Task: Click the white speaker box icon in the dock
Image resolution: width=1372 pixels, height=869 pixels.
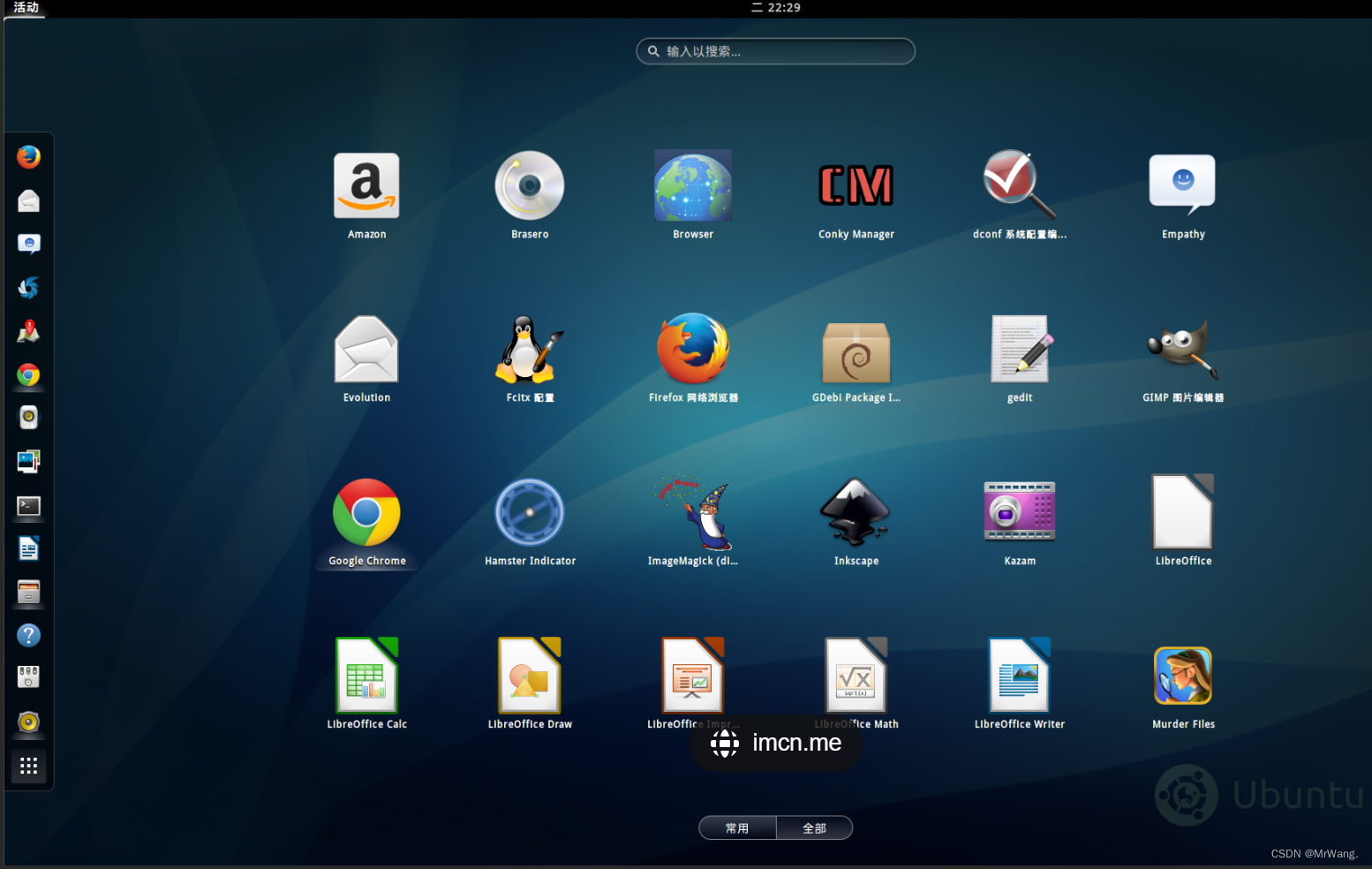Action: click(x=28, y=417)
